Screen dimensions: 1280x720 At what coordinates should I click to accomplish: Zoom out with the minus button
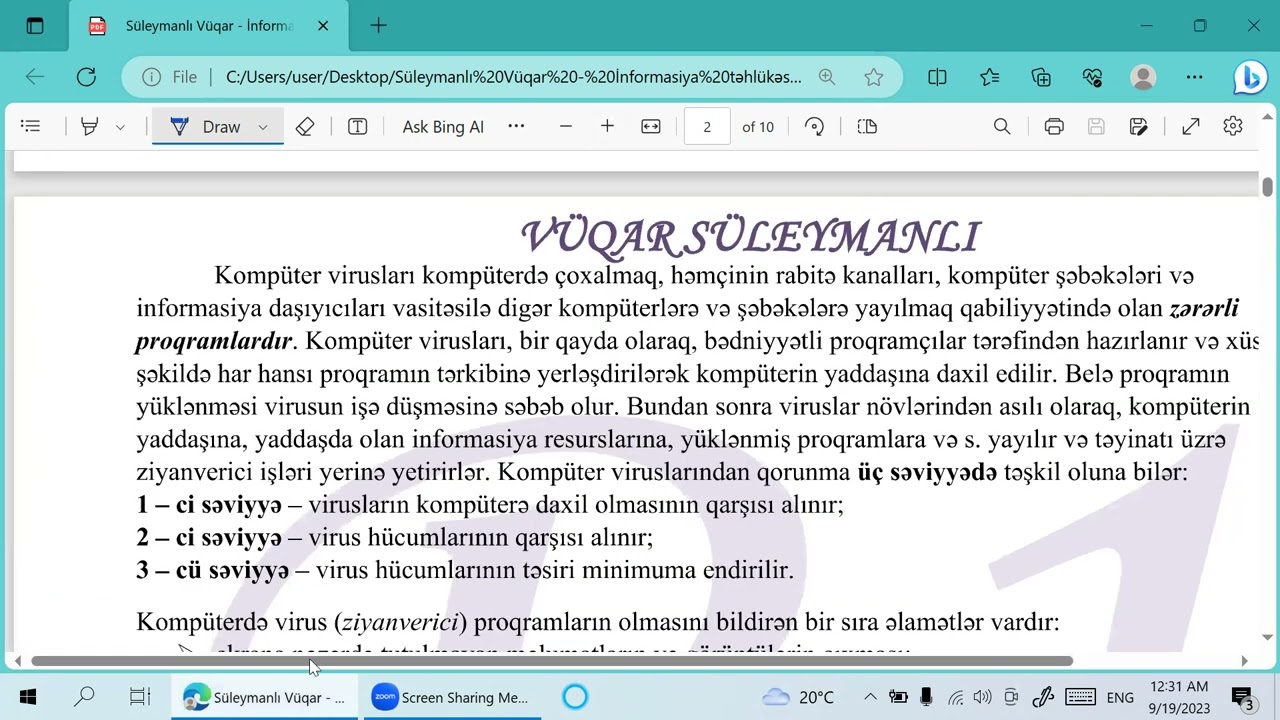[x=566, y=126]
